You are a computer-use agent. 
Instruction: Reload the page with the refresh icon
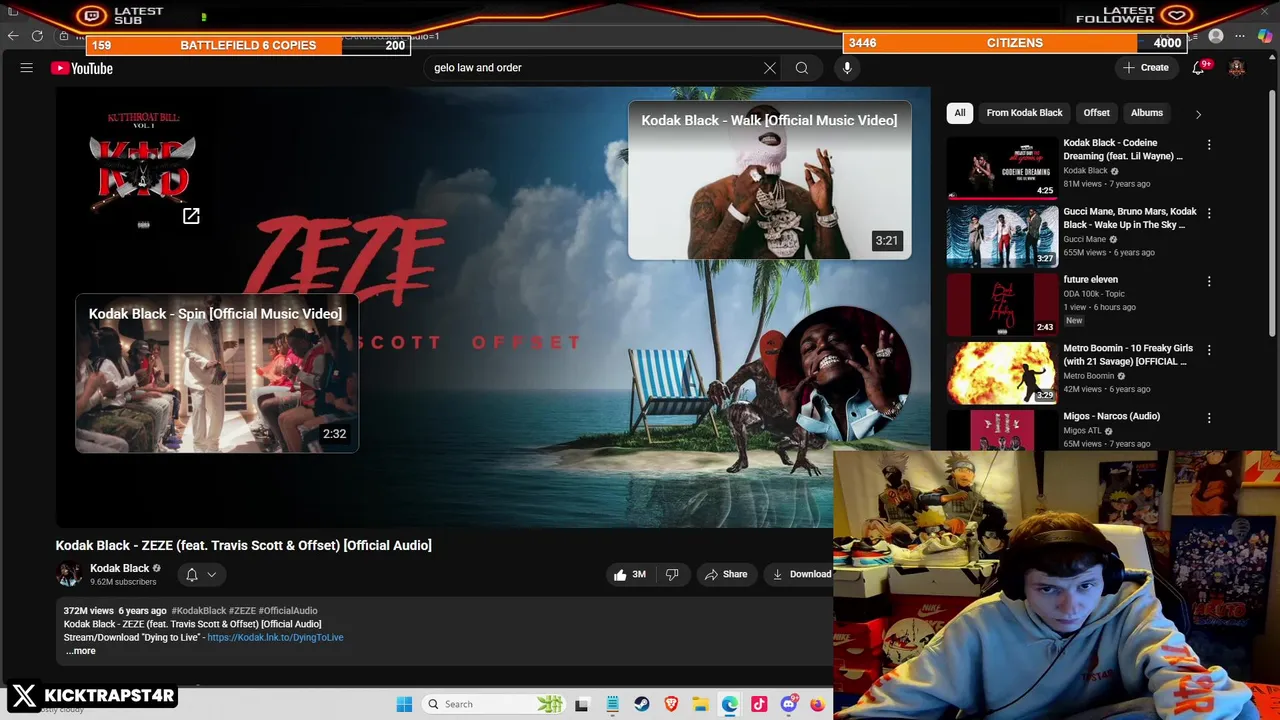pyautogui.click(x=37, y=35)
